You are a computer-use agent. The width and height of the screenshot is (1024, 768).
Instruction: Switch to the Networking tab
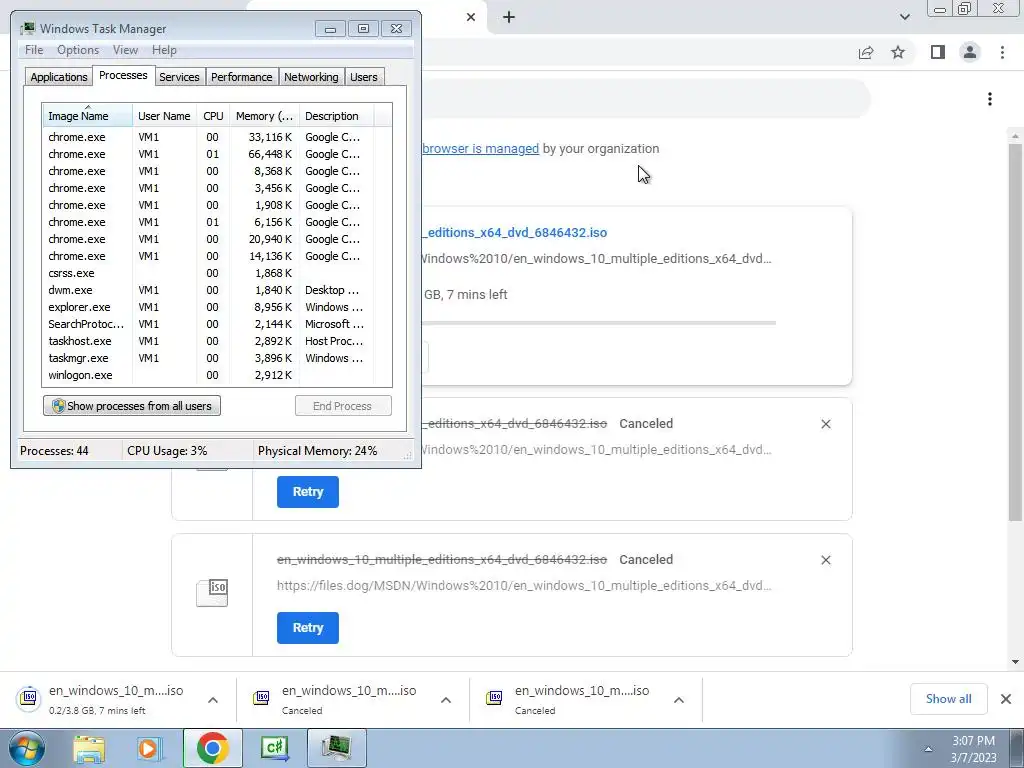311,77
